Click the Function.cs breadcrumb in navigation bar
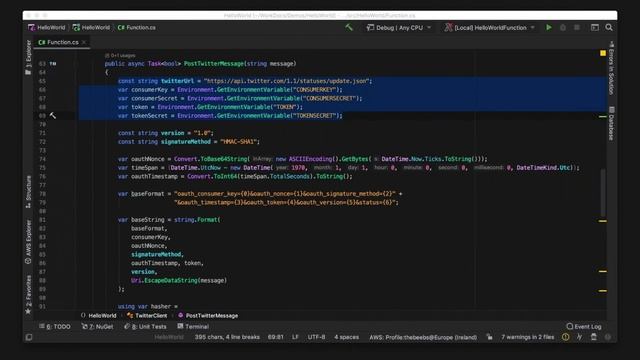640x360 pixels. (137, 27)
